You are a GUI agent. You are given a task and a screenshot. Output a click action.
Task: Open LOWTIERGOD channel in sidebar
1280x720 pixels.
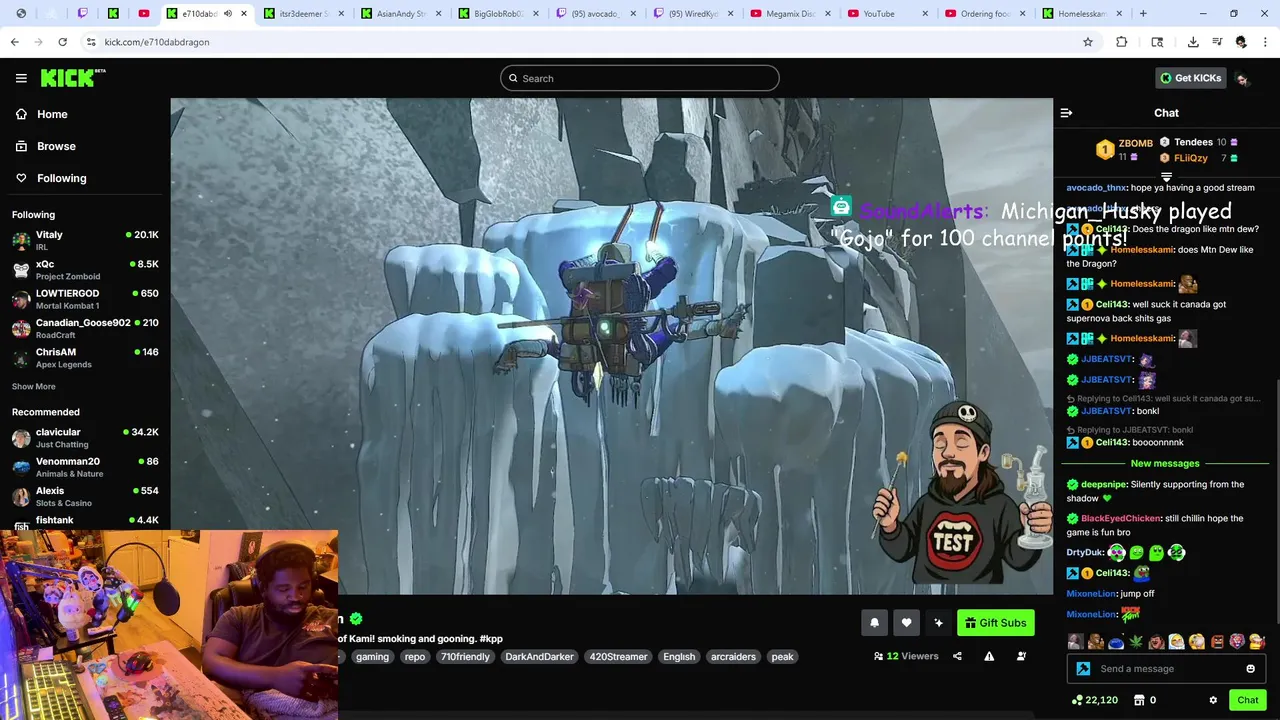coord(85,299)
